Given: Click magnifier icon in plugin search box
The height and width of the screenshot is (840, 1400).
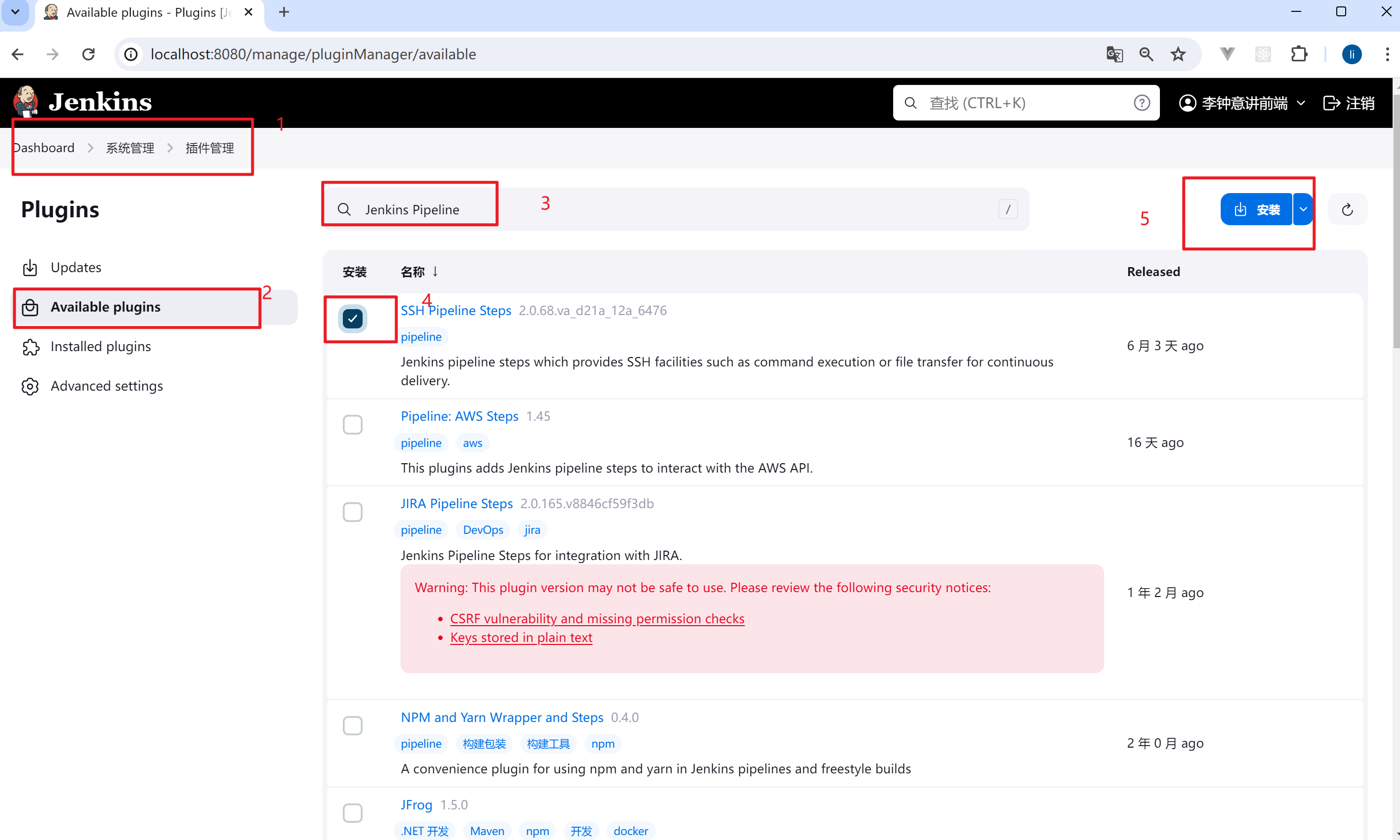Looking at the screenshot, I should coord(344,209).
